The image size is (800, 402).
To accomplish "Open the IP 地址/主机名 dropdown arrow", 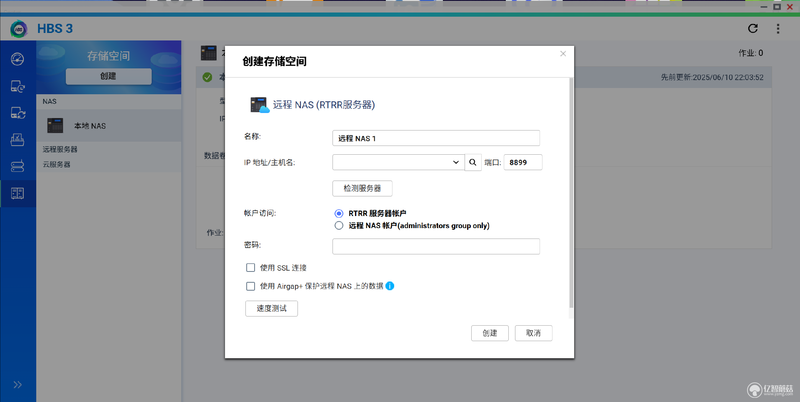I will [x=456, y=163].
